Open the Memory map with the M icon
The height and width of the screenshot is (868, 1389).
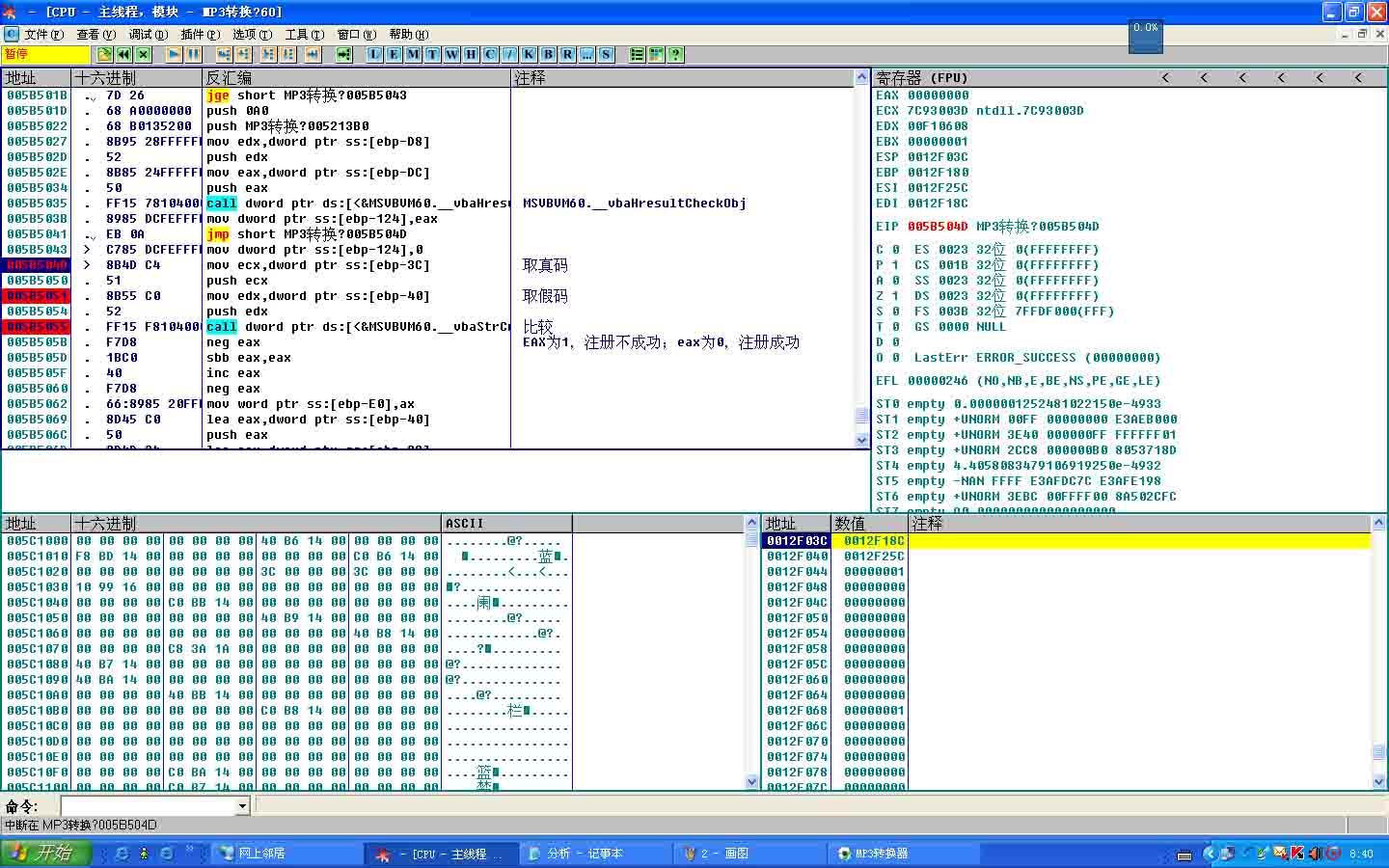click(413, 55)
